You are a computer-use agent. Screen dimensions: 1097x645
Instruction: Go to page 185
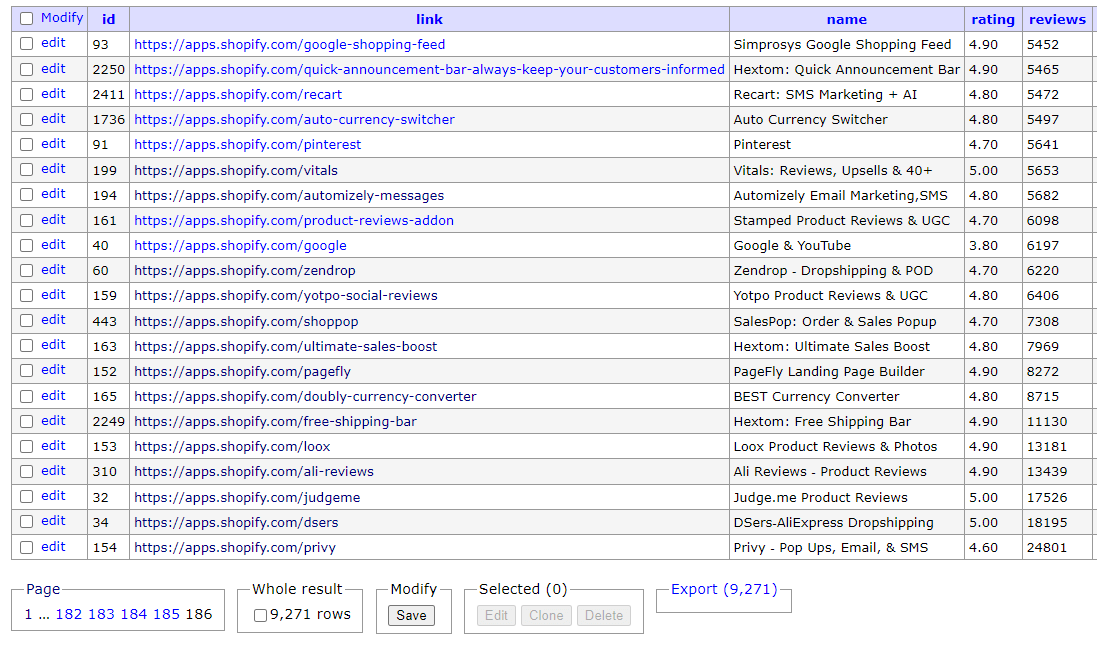[166, 614]
